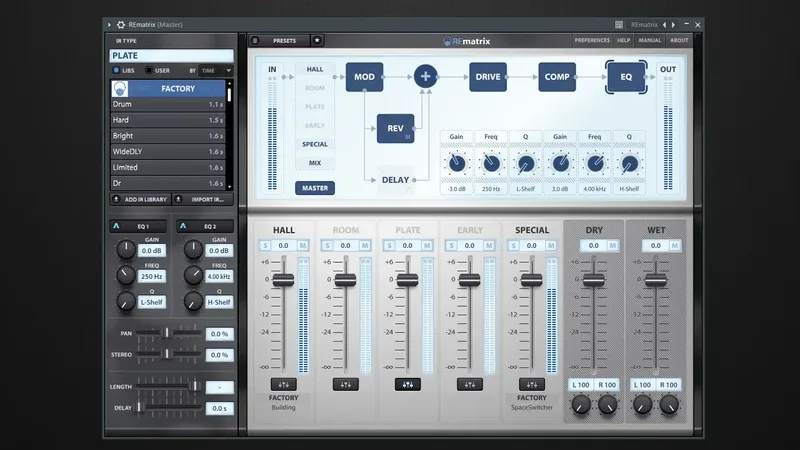This screenshot has width=800, height=450.
Task: Select the WideDLY impulse response
Action: (x=168, y=152)
